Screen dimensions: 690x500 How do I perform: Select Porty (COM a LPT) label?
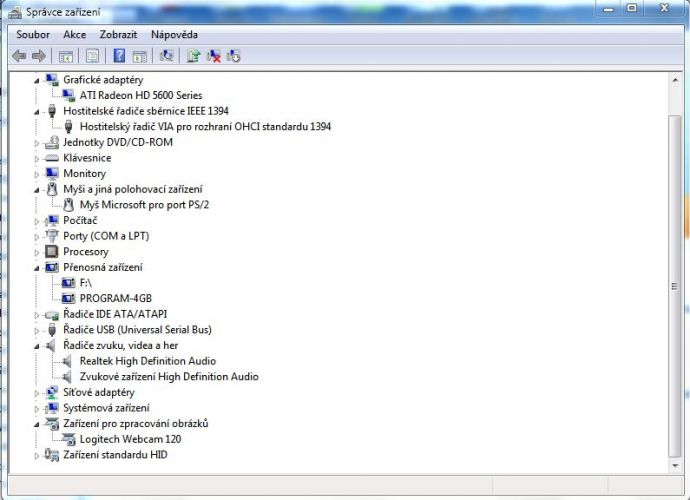[106, 236]
